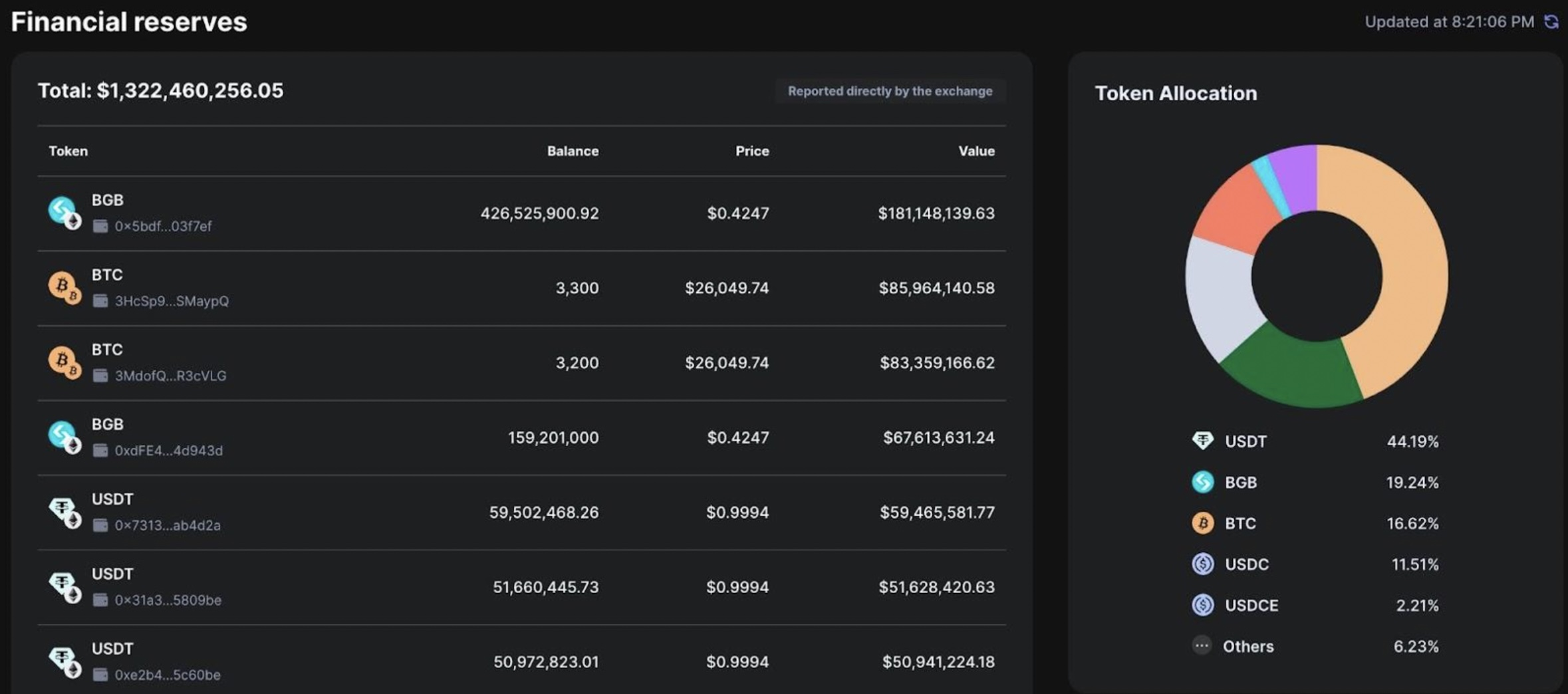This screenshot has width=1568, height=694.
Task: Click the BGB token icon in the first row
Action: tap(63, 209)
